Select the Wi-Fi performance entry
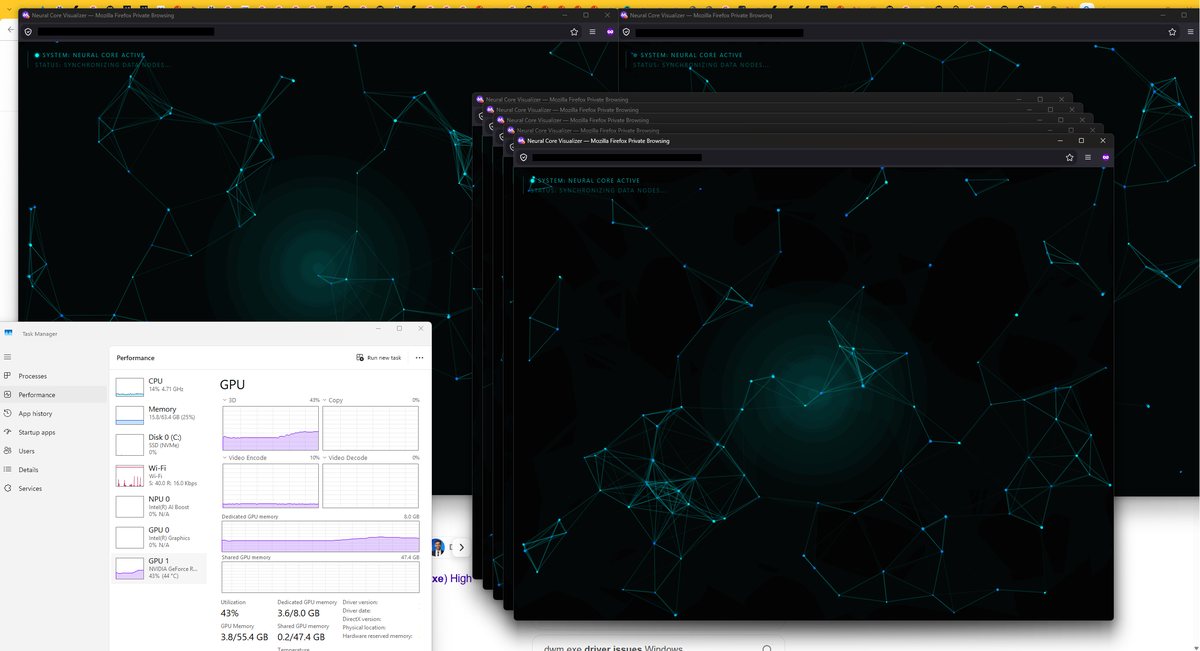Viewport: 1200px width, 651px height. point(160,475)
